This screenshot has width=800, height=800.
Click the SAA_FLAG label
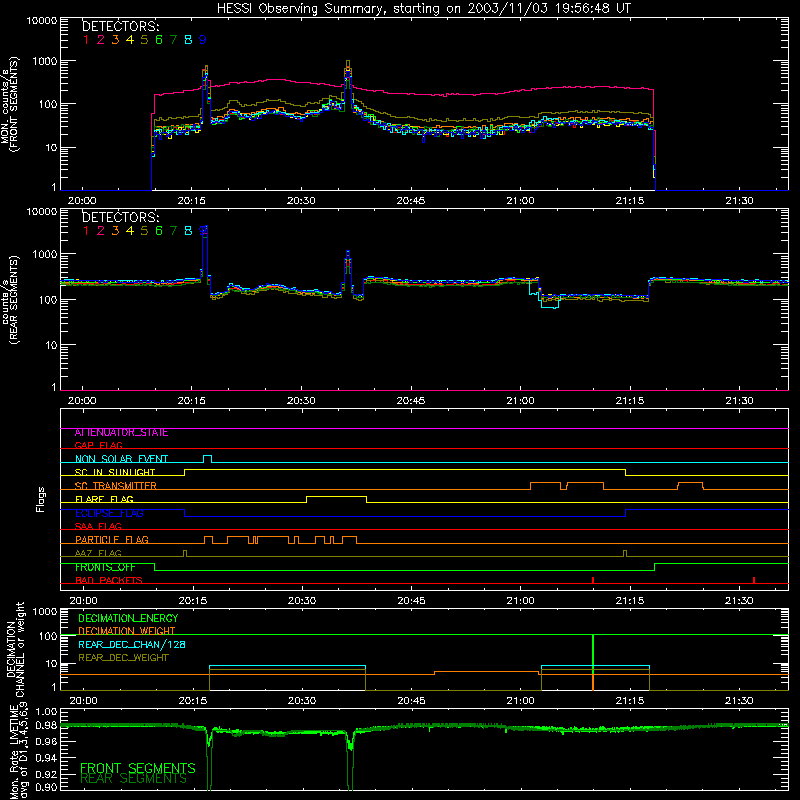pos(98,526)
